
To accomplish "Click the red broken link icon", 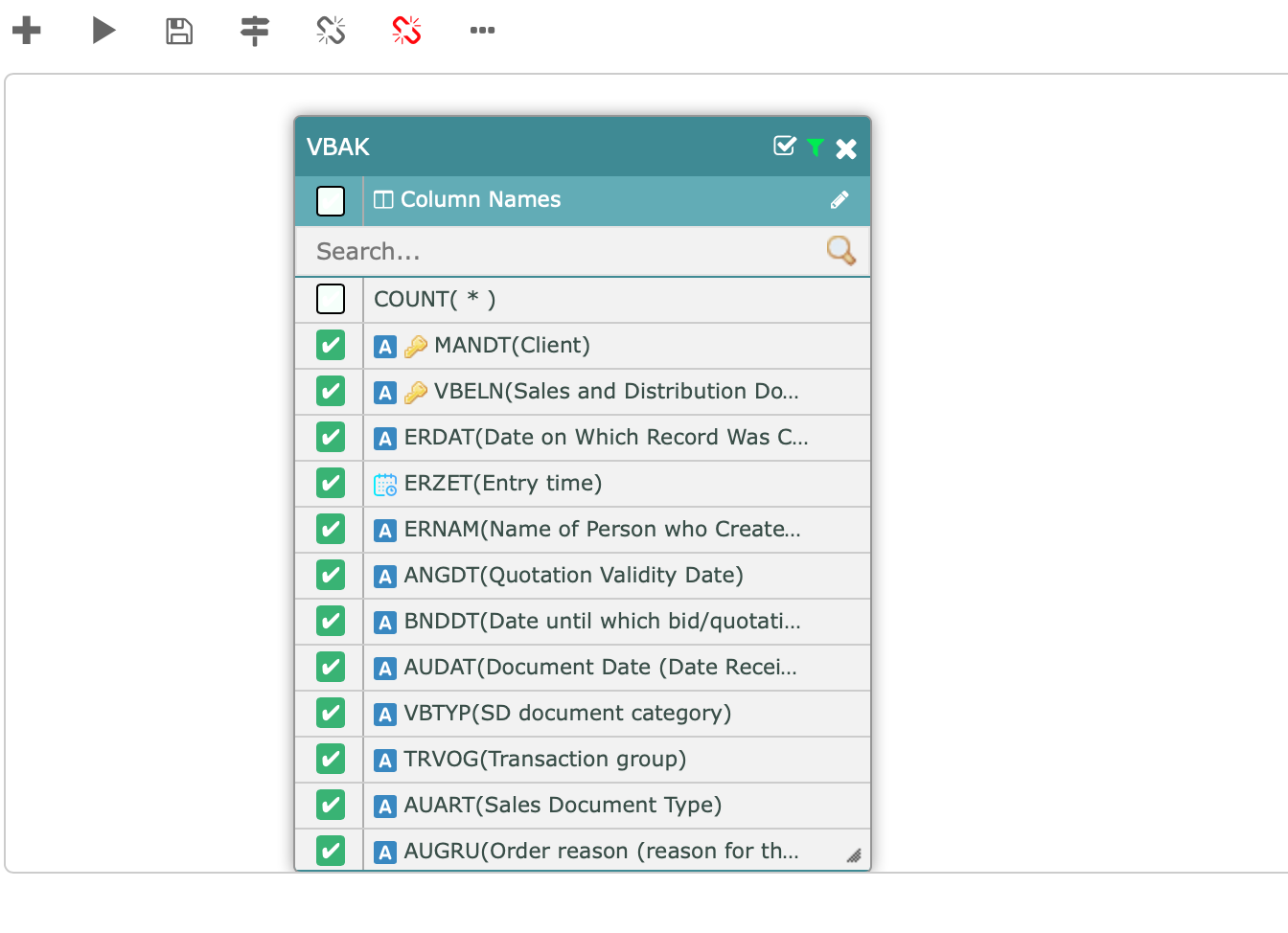I will point(406,31).
